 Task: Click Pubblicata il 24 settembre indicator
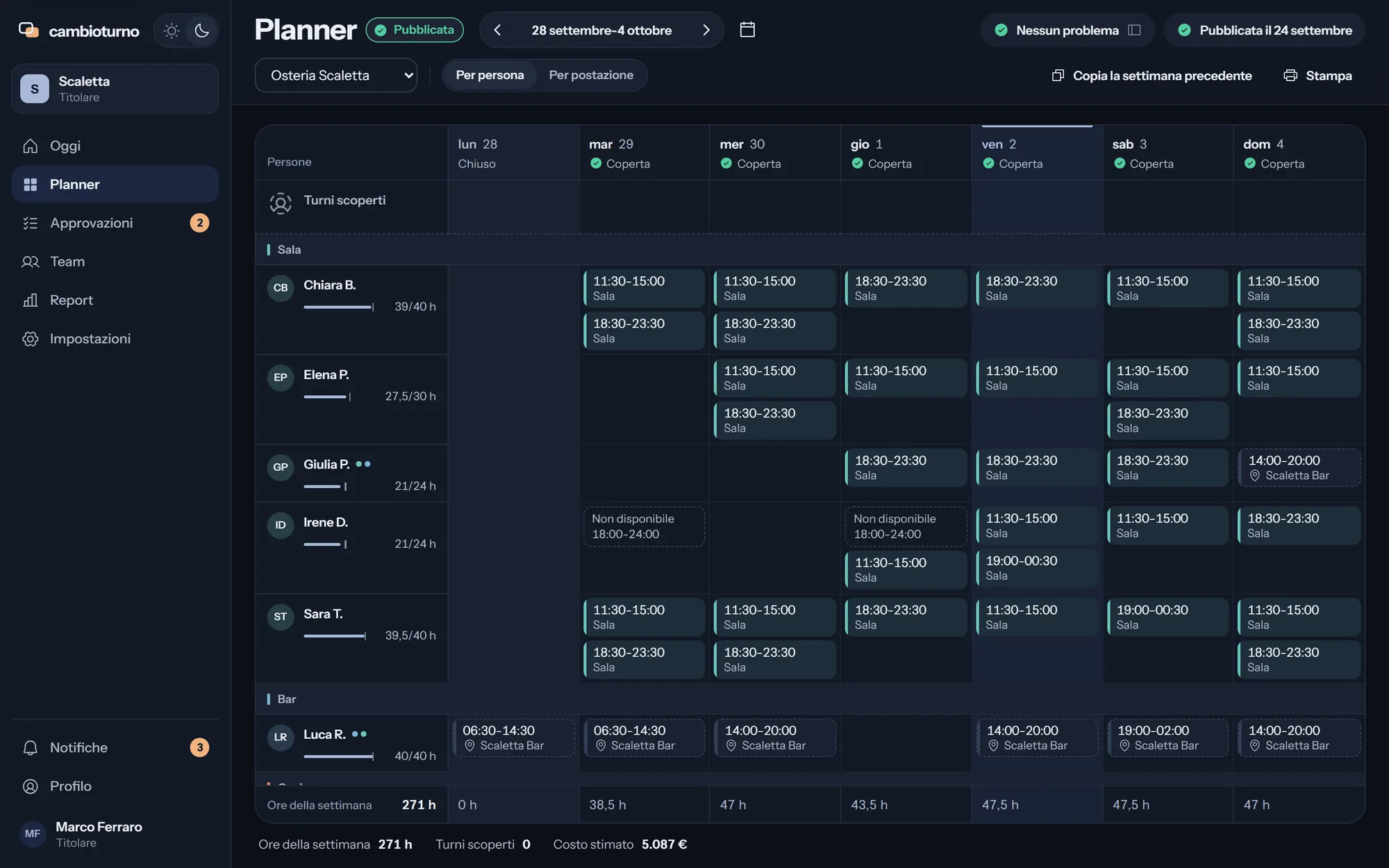(1265, 31)
